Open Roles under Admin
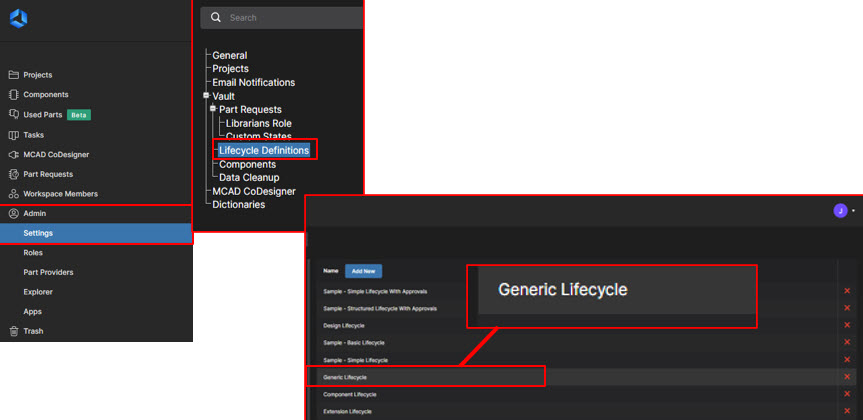 (x=34, y=253)
